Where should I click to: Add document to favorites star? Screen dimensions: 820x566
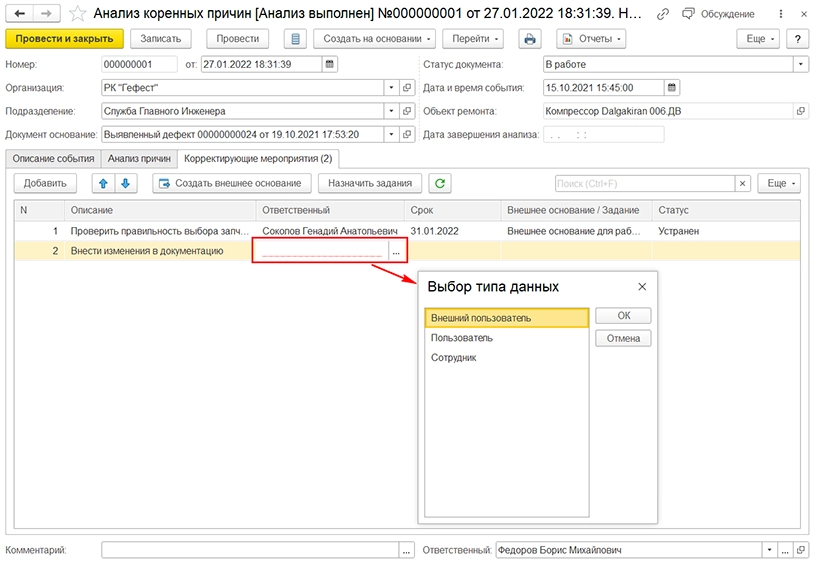77,14
